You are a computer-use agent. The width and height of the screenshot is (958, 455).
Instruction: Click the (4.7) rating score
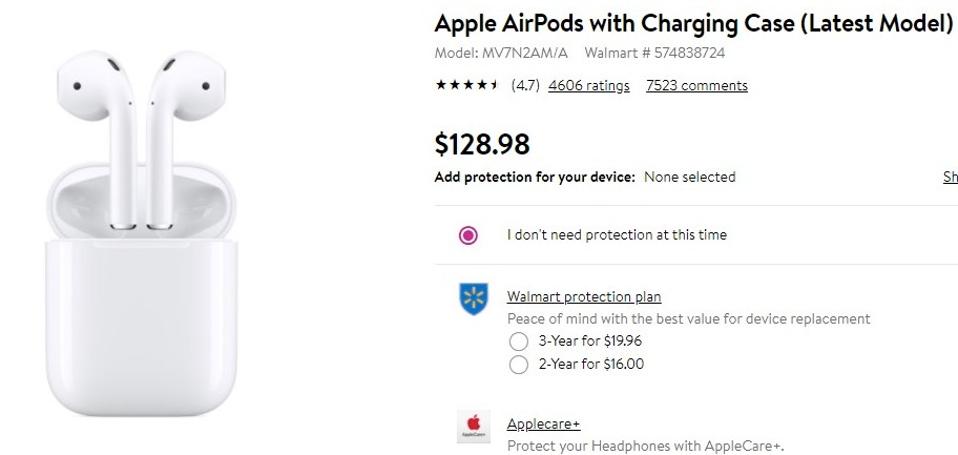[525, 86]
